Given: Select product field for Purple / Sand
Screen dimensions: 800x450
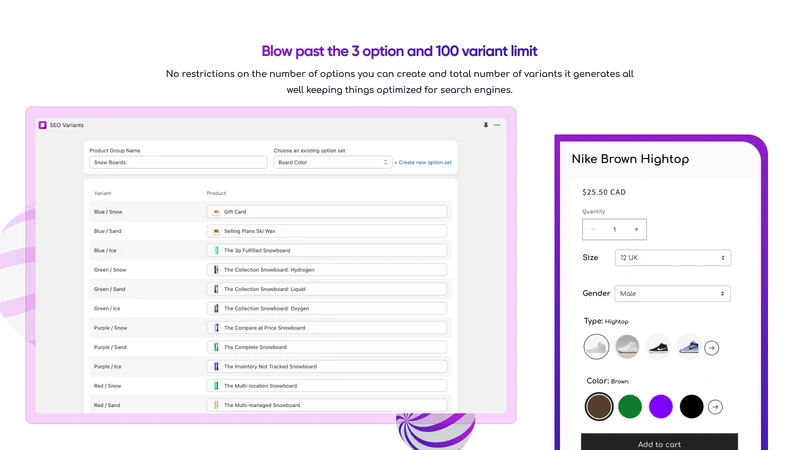Looking at the screenshot, I should click(x=327, y=347).
